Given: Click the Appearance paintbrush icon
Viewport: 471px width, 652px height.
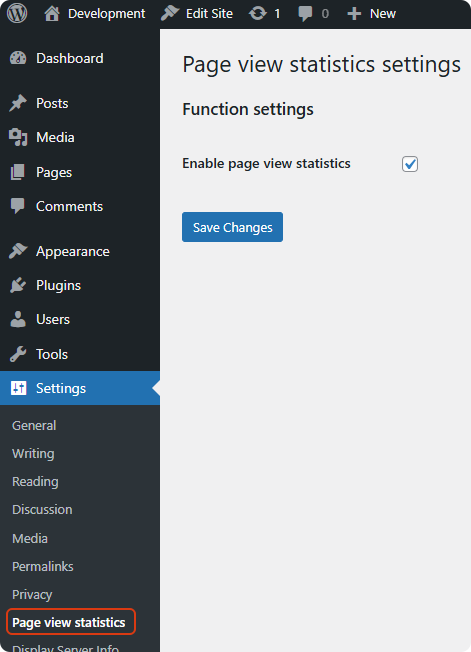Looking at the screenshot, I should (18, 251).
